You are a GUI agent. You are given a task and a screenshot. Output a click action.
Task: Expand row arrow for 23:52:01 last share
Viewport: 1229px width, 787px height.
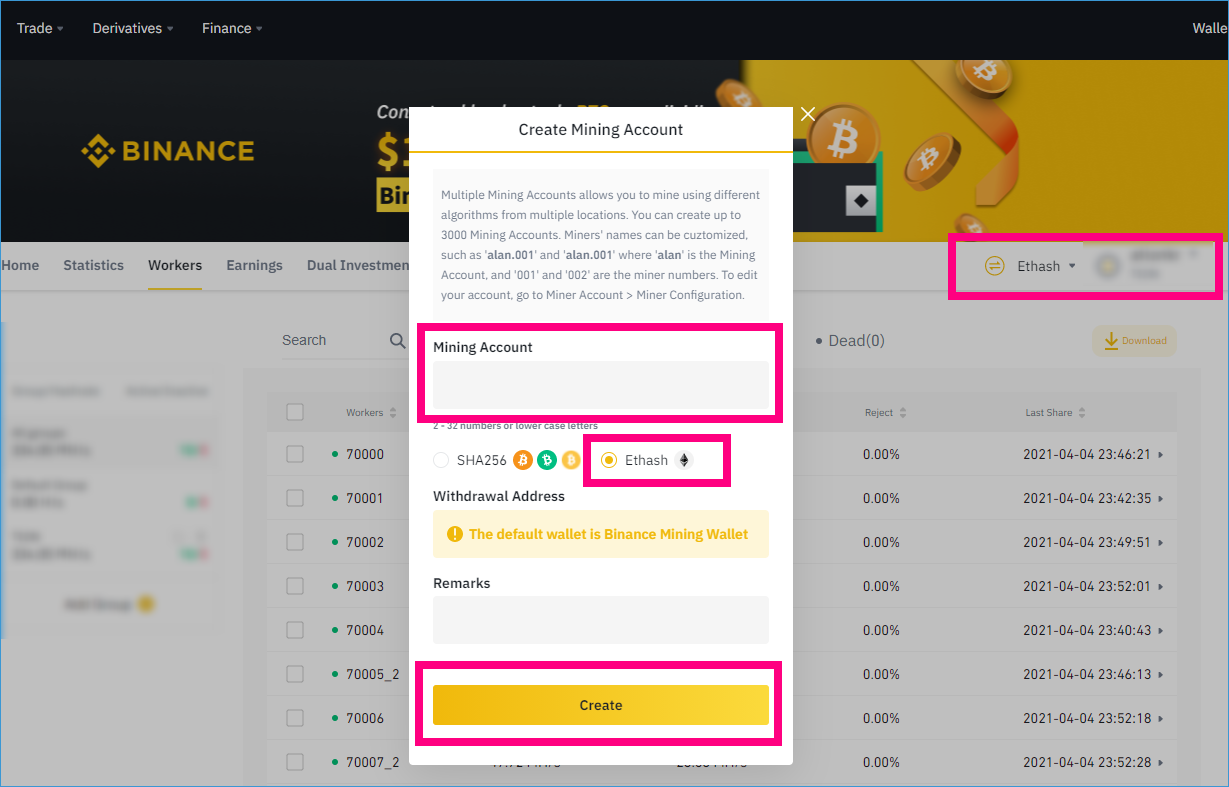[1161, 587]
